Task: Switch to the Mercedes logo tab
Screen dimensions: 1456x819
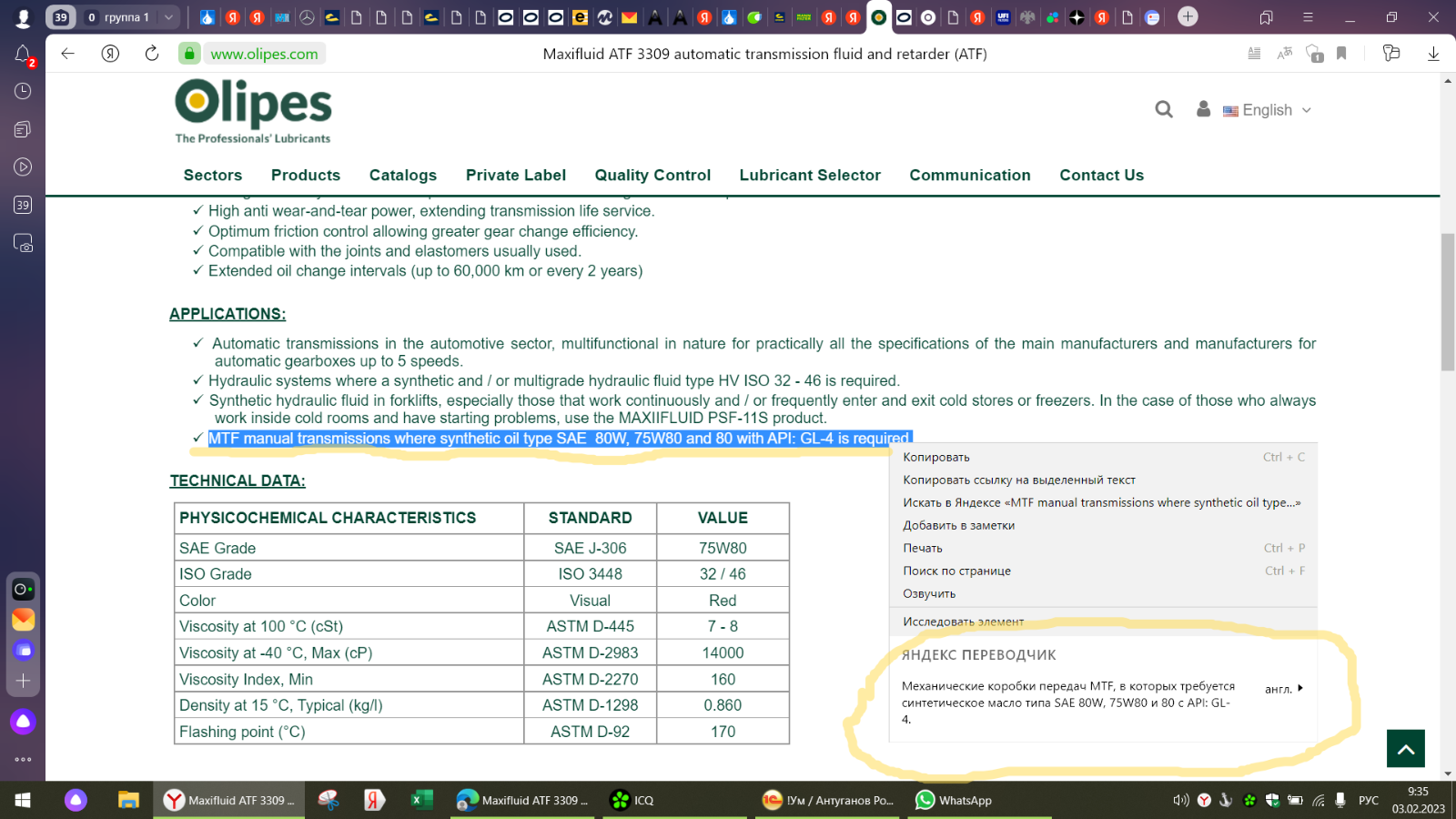Action: coord(308,17)
